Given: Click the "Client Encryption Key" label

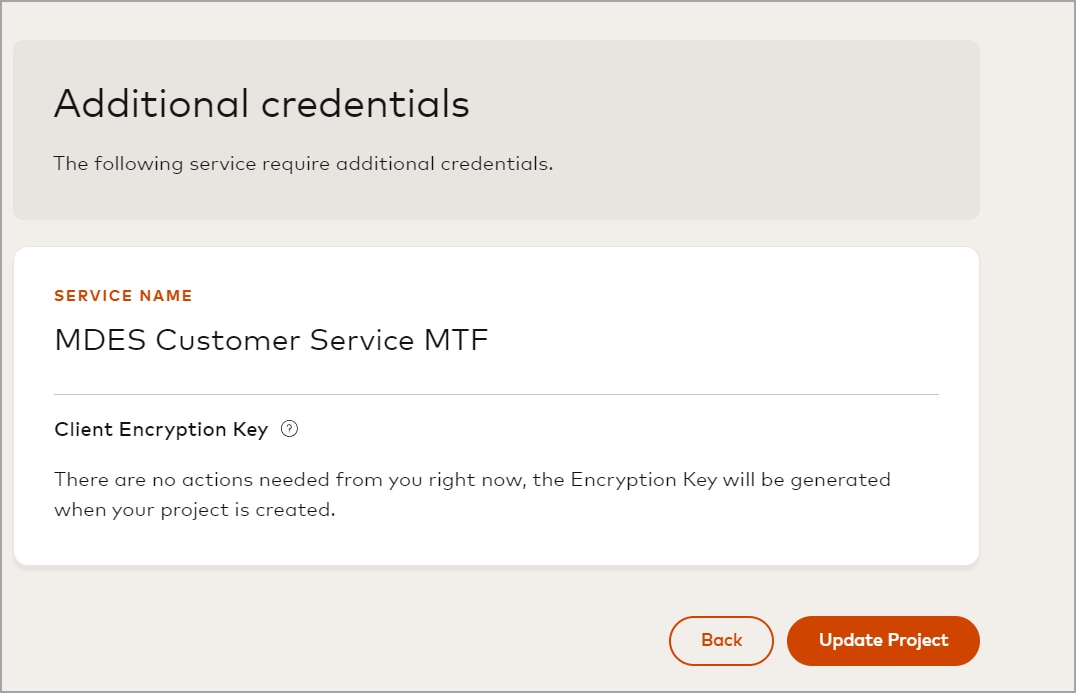Looking at the screenshot, I should click(159, 429).
